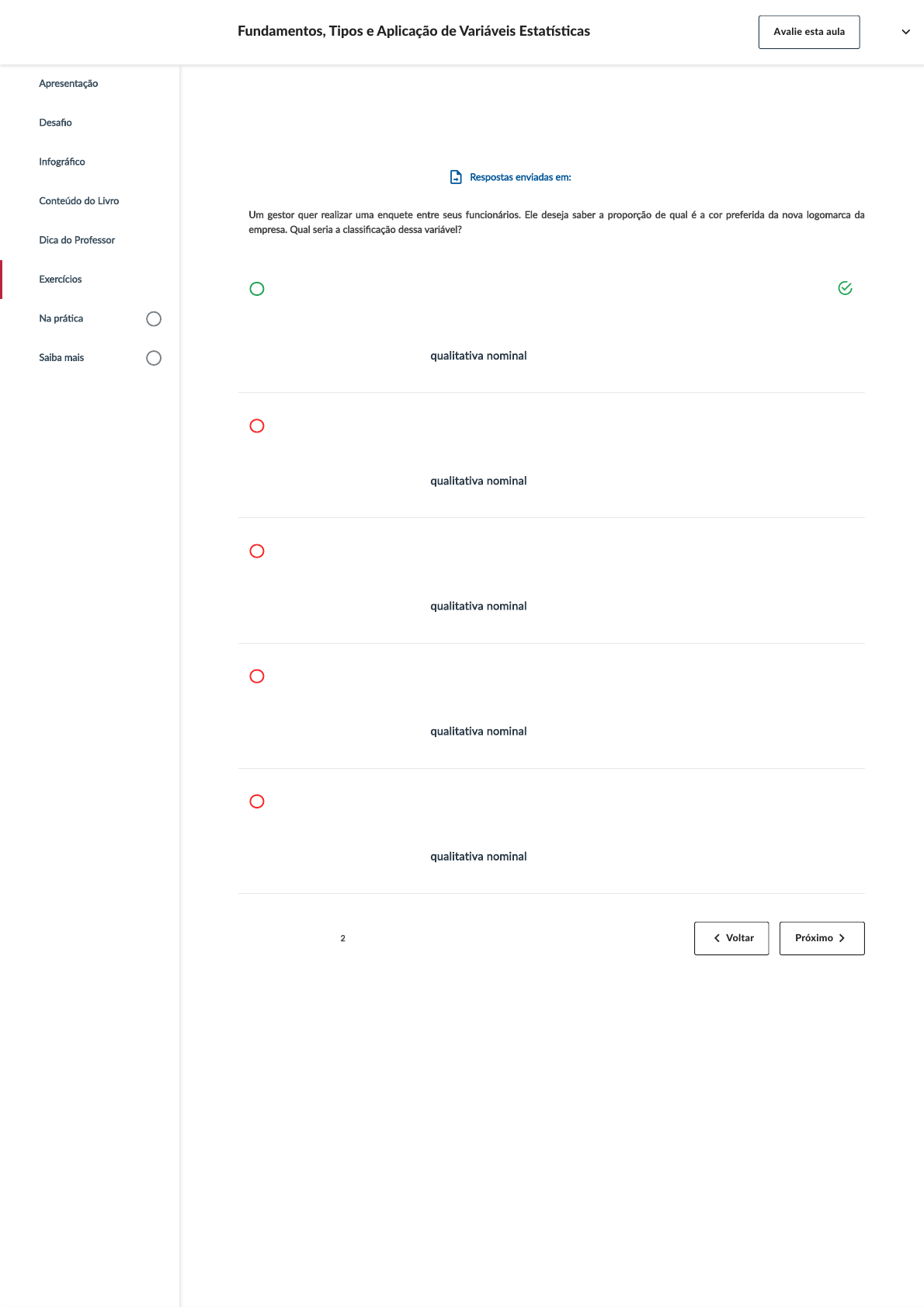Click the page number 2 indicator
This screenshot has width=924, height=1307.
tap(342, 938)
